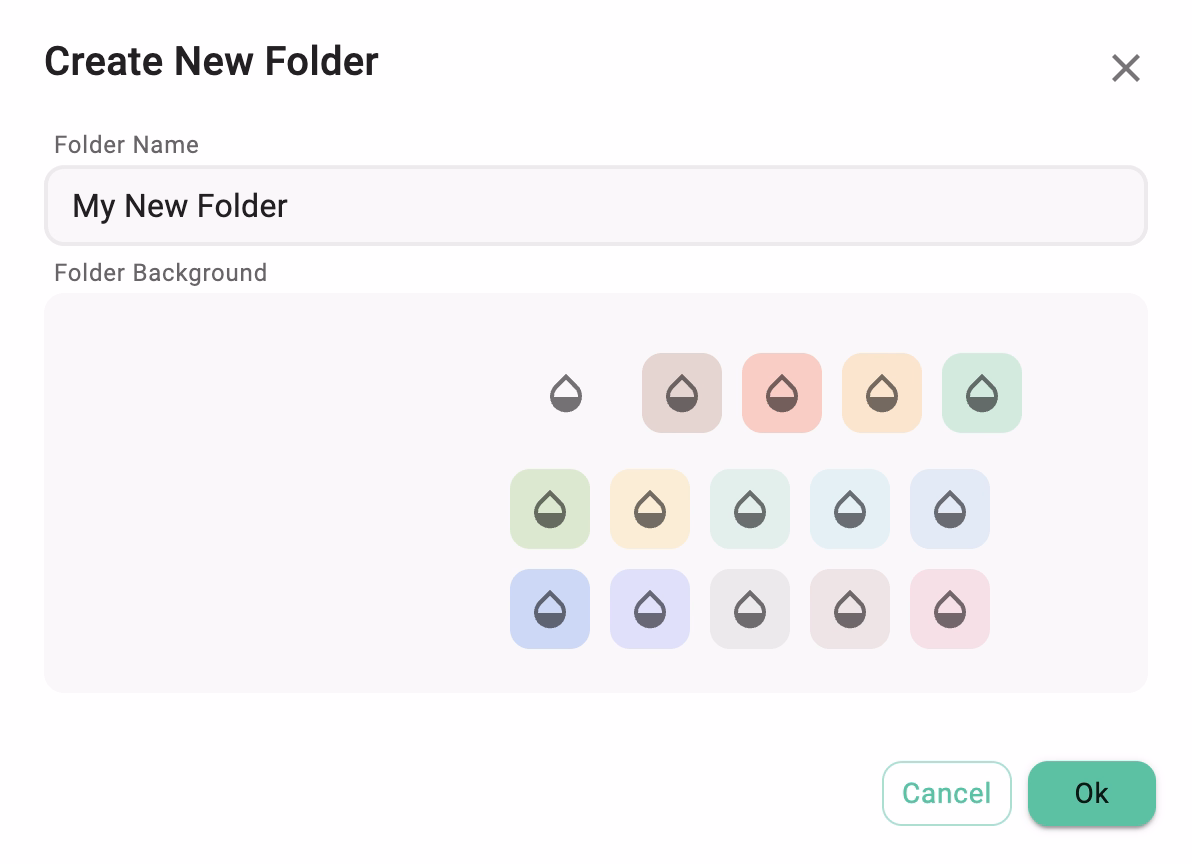
Task: Dismiss the dialog using the X icon
Action: tap(1125, 68)
